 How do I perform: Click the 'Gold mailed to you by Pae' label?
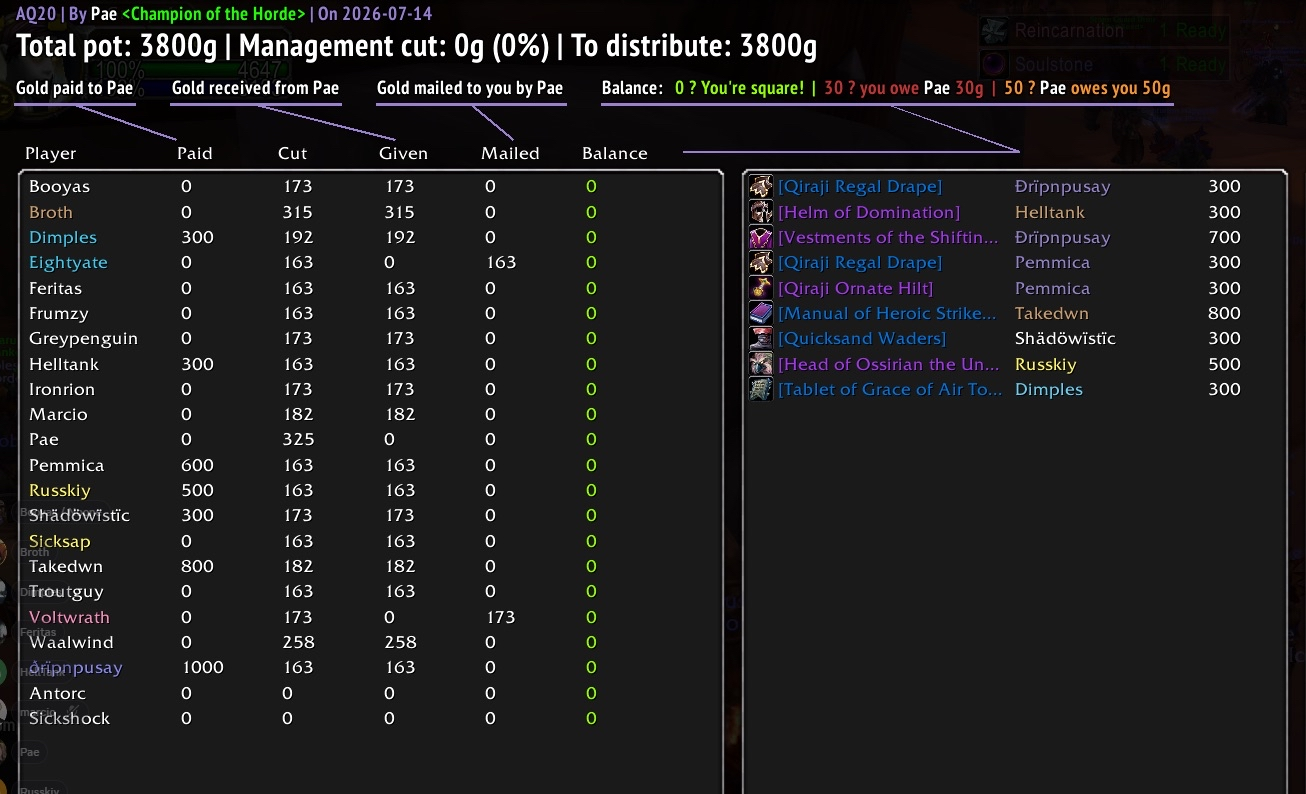coord(470,88)
